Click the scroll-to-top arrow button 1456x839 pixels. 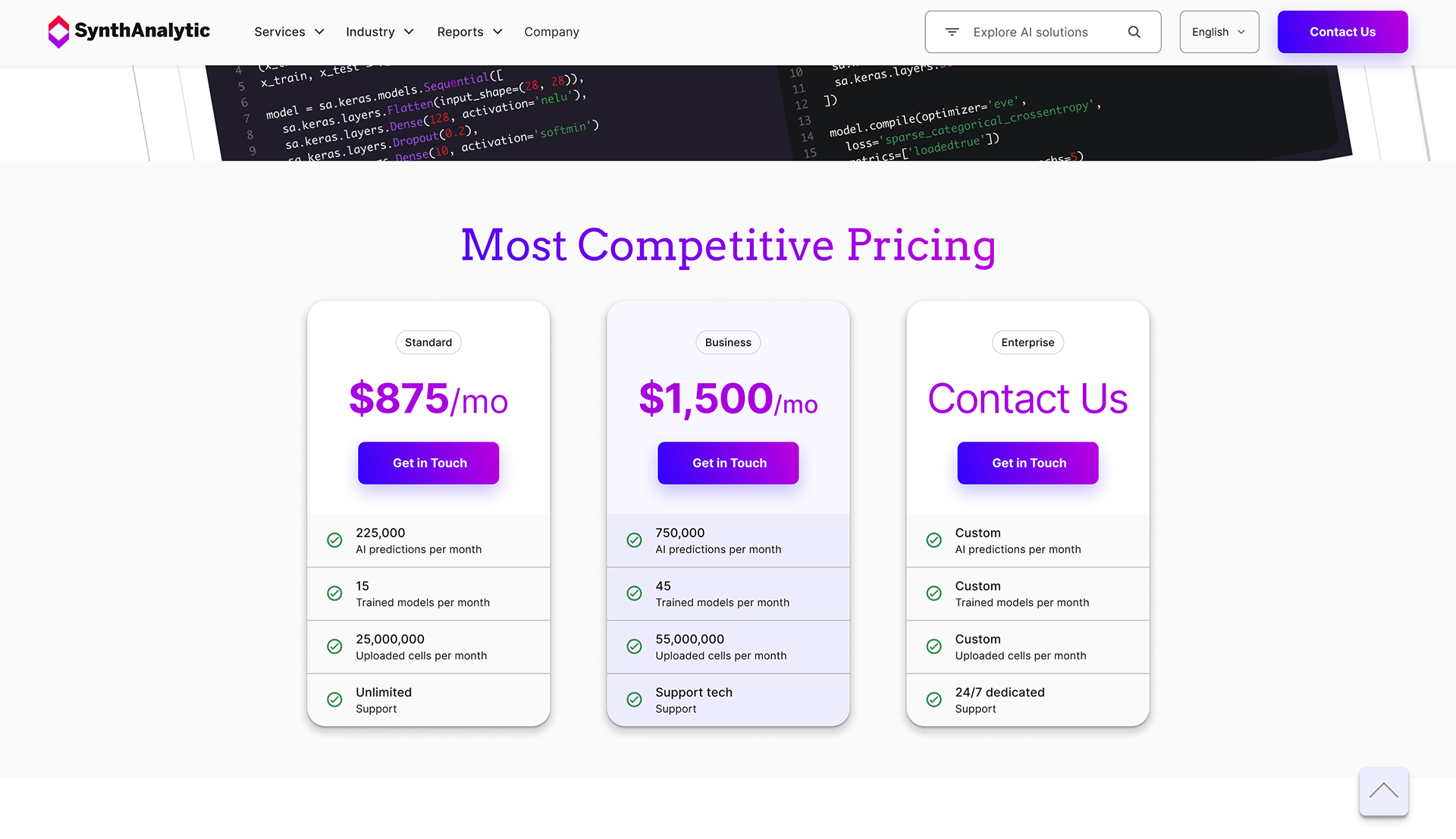click(x=1383, y=791)
